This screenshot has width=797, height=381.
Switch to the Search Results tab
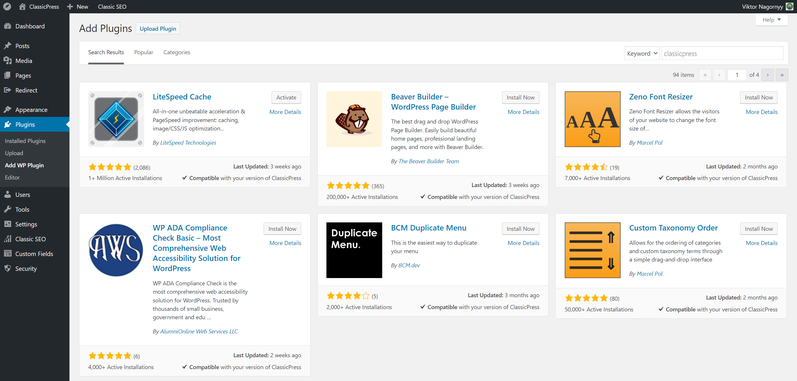pos(106,52)
